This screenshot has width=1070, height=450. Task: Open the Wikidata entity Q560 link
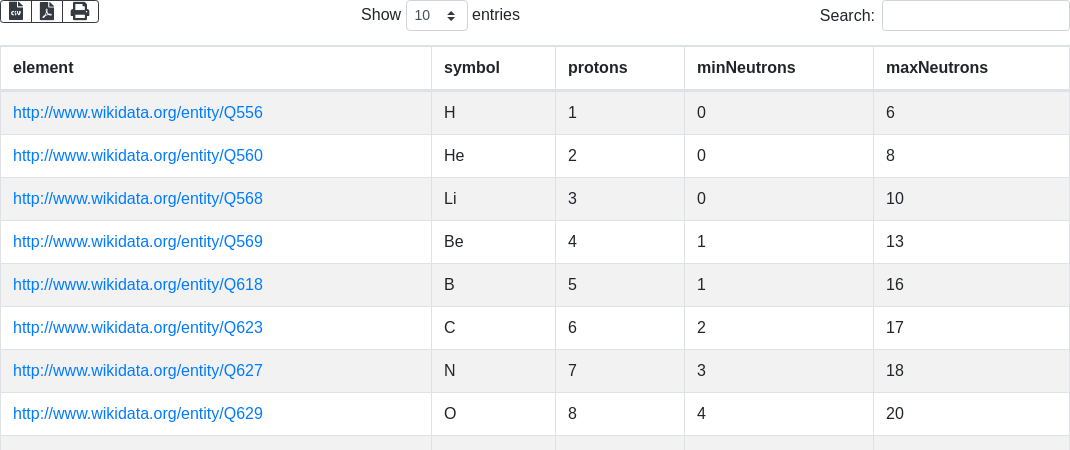[138, 155]
